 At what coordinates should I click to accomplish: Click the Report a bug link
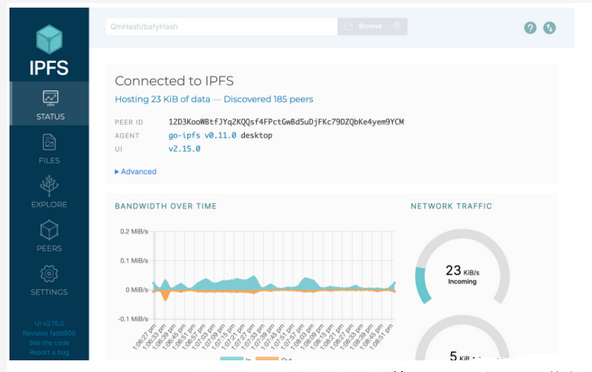[x=49, y=352]
